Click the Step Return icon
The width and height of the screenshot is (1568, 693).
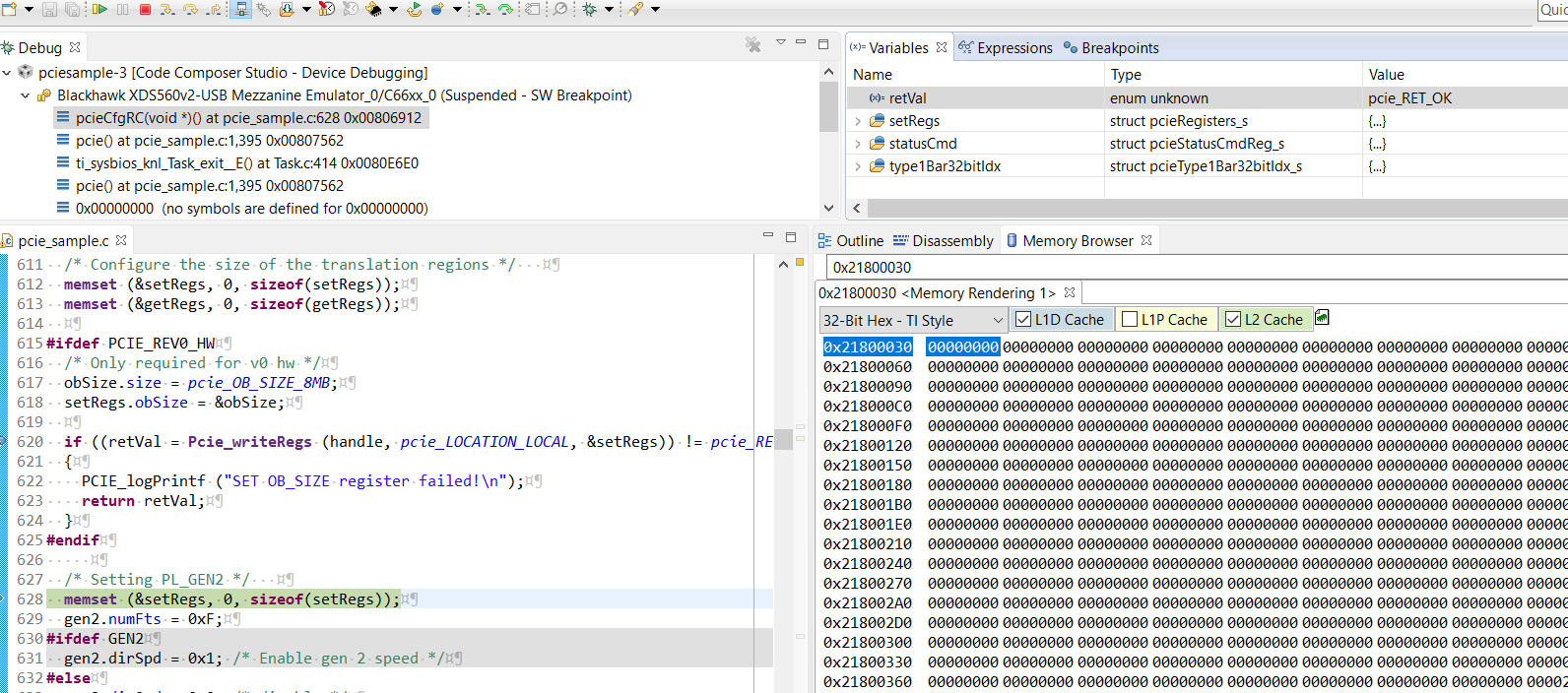coord(214,9)
